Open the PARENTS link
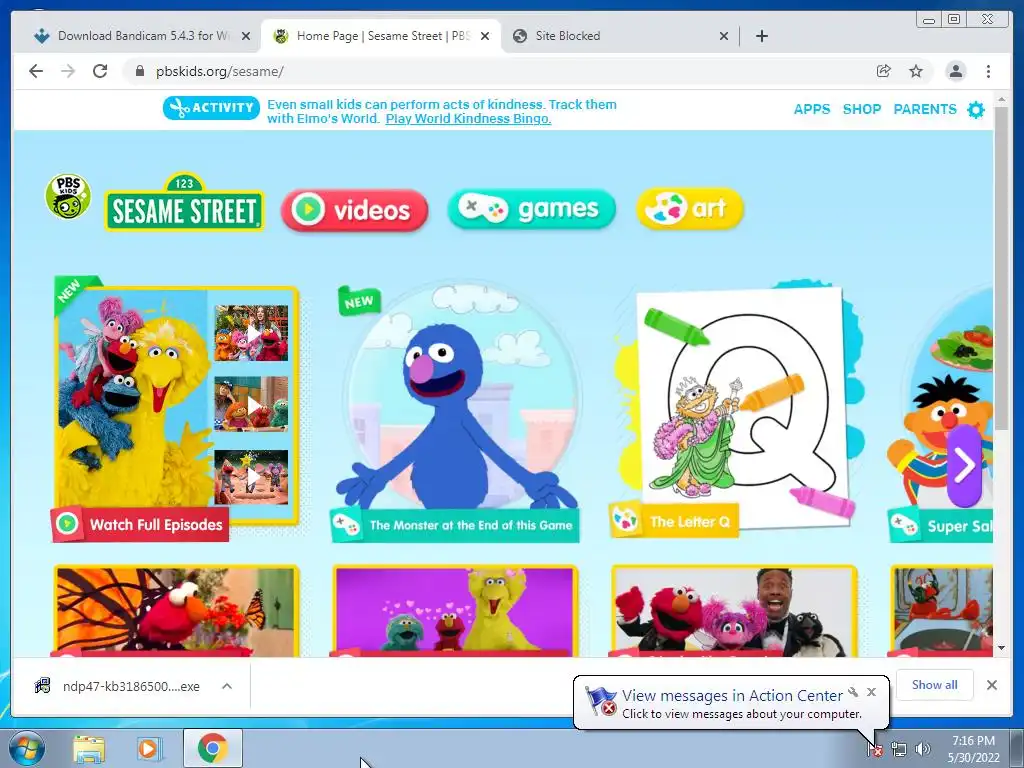 tap(925, 109)
